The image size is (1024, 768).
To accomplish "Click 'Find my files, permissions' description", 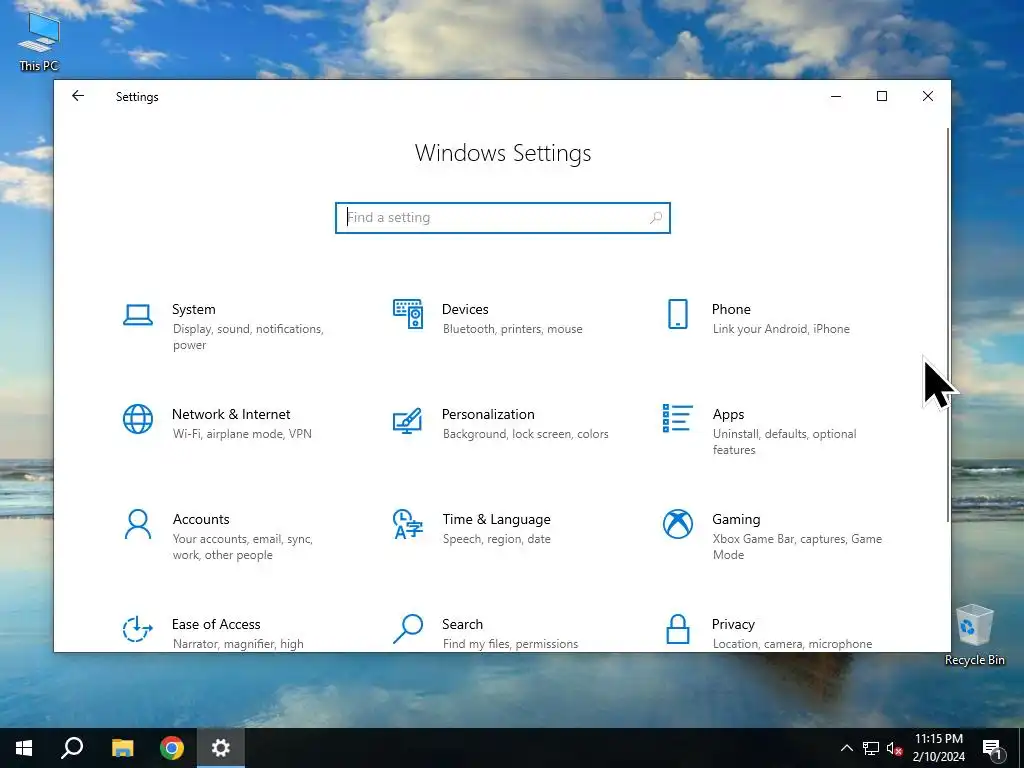I will tap(511, 644).
